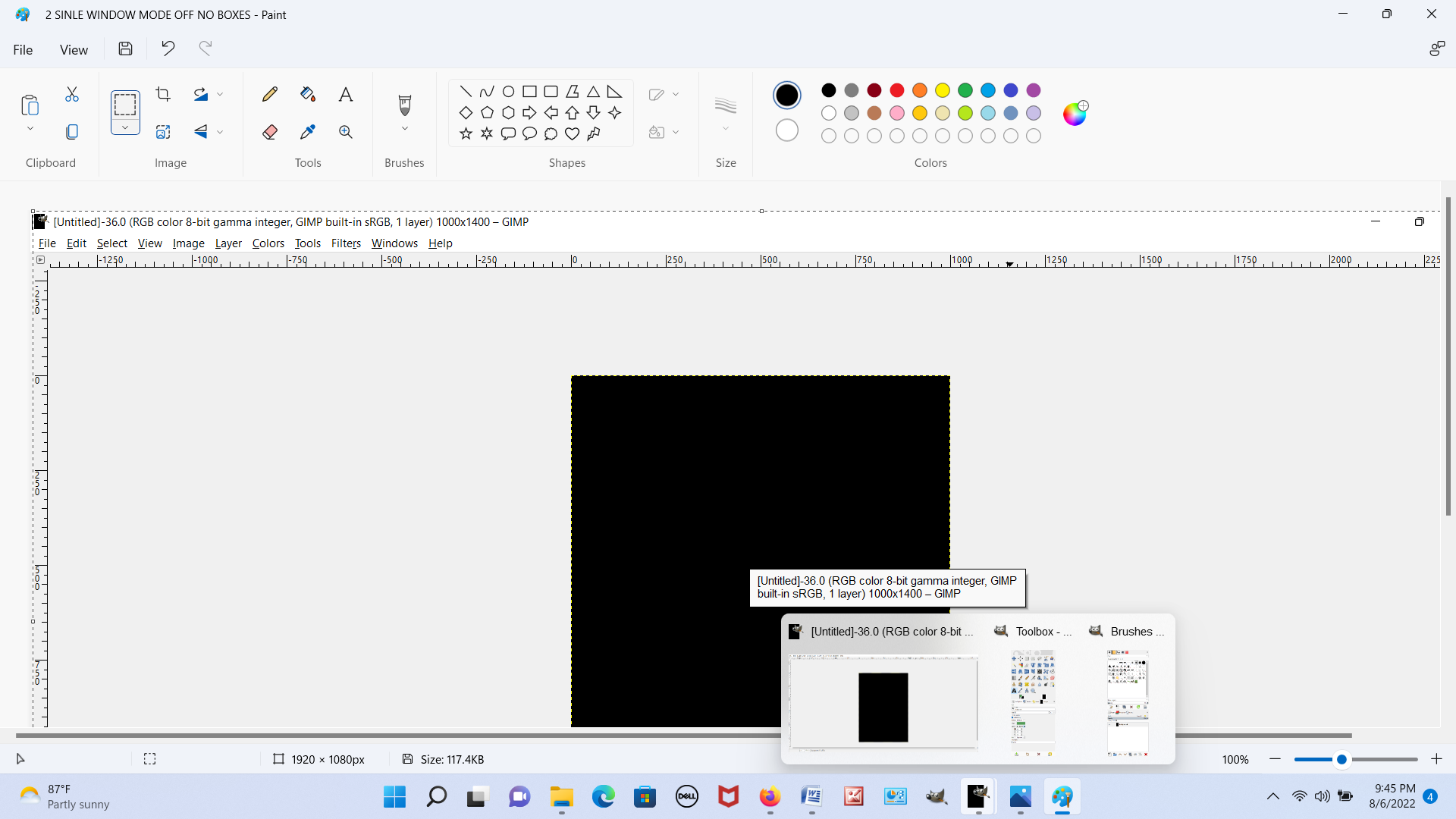Open the Size dropdown
Viewport: 1456px width, 819px height.
[x=726, y=129]
